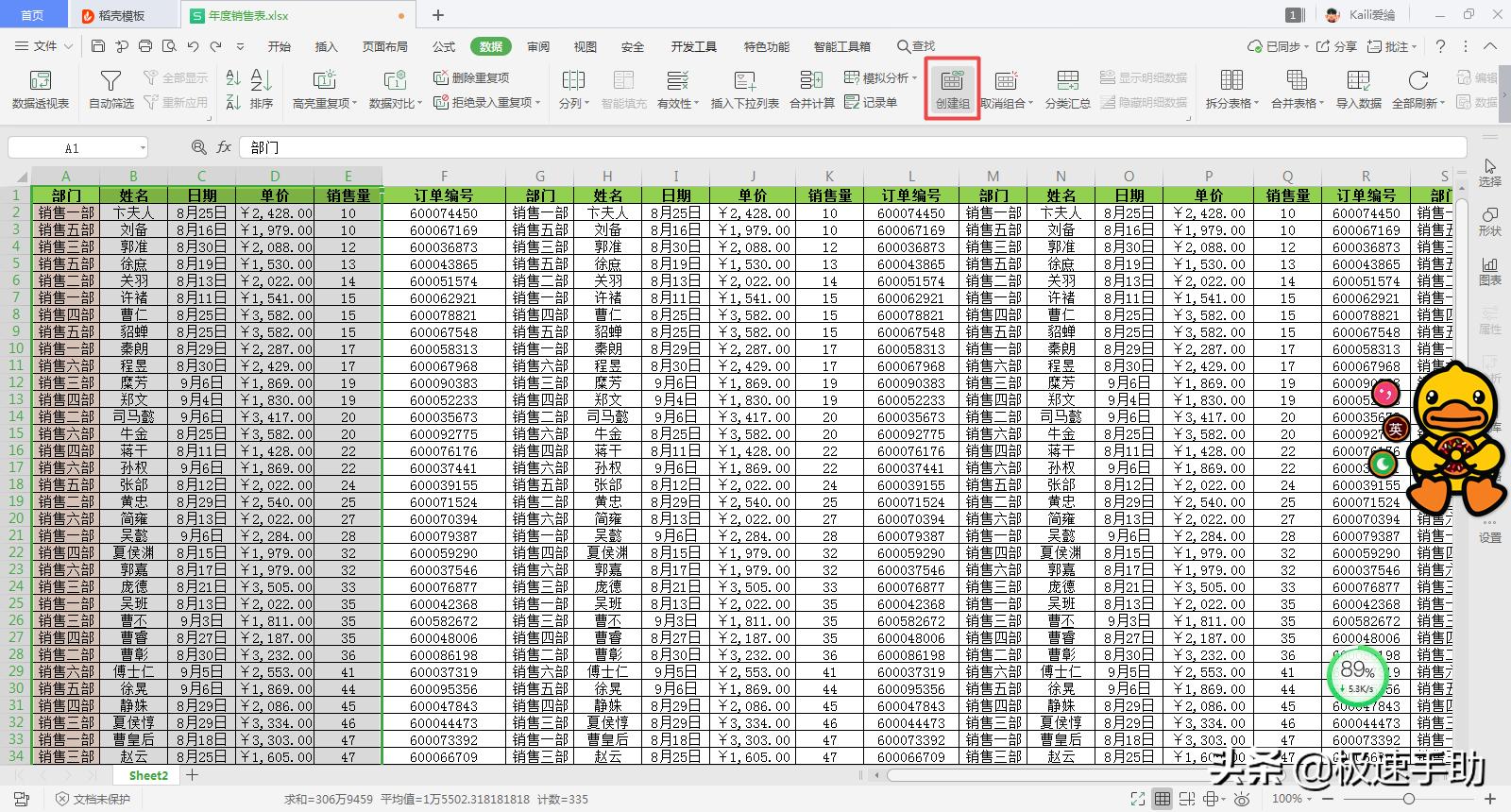Open 设置 settings in right sidebar
Screen dimensions: 1511x812
click(1489, 531)
